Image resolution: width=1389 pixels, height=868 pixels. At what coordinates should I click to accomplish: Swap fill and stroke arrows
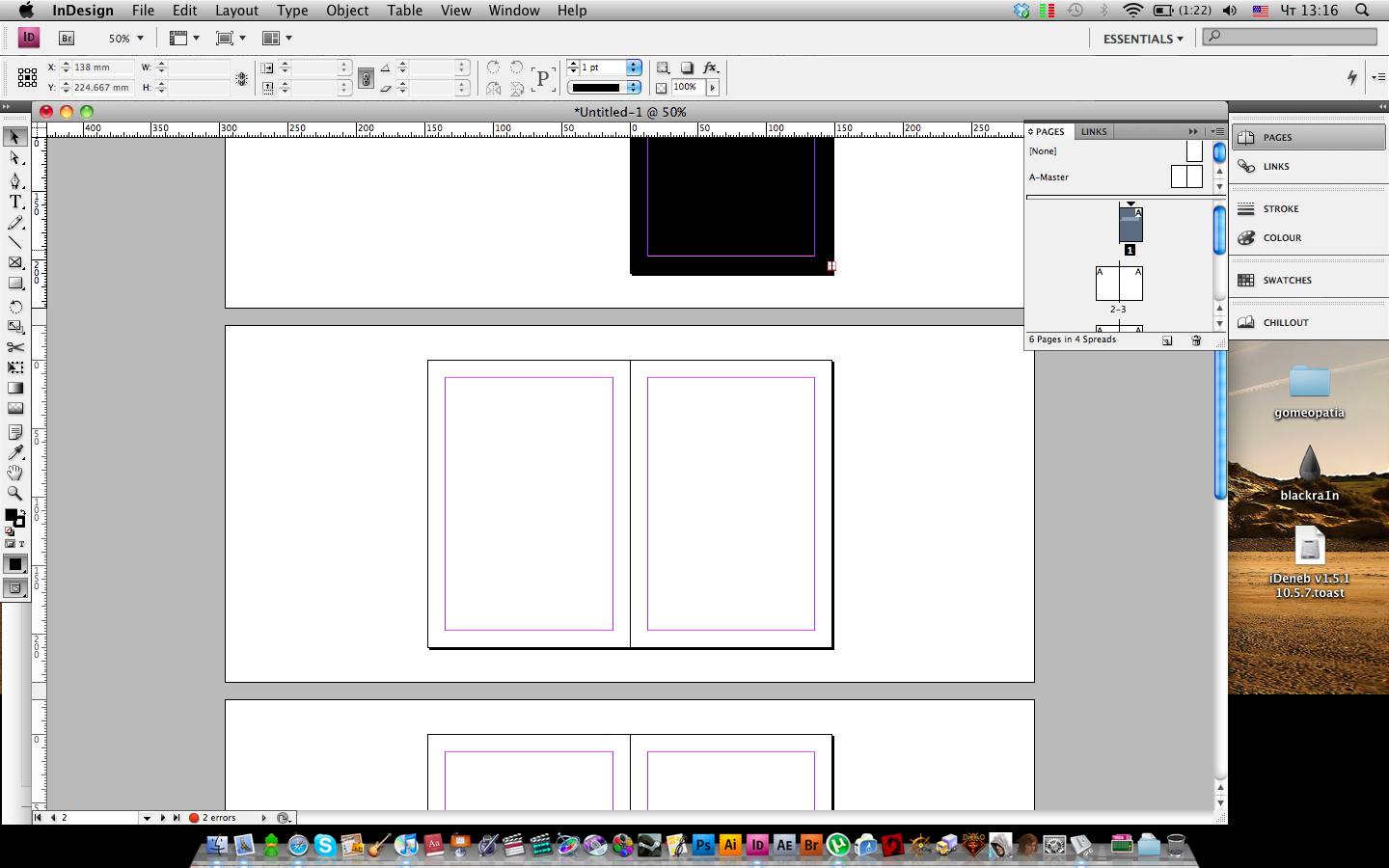pyautogui.click(x=23, y=512)
